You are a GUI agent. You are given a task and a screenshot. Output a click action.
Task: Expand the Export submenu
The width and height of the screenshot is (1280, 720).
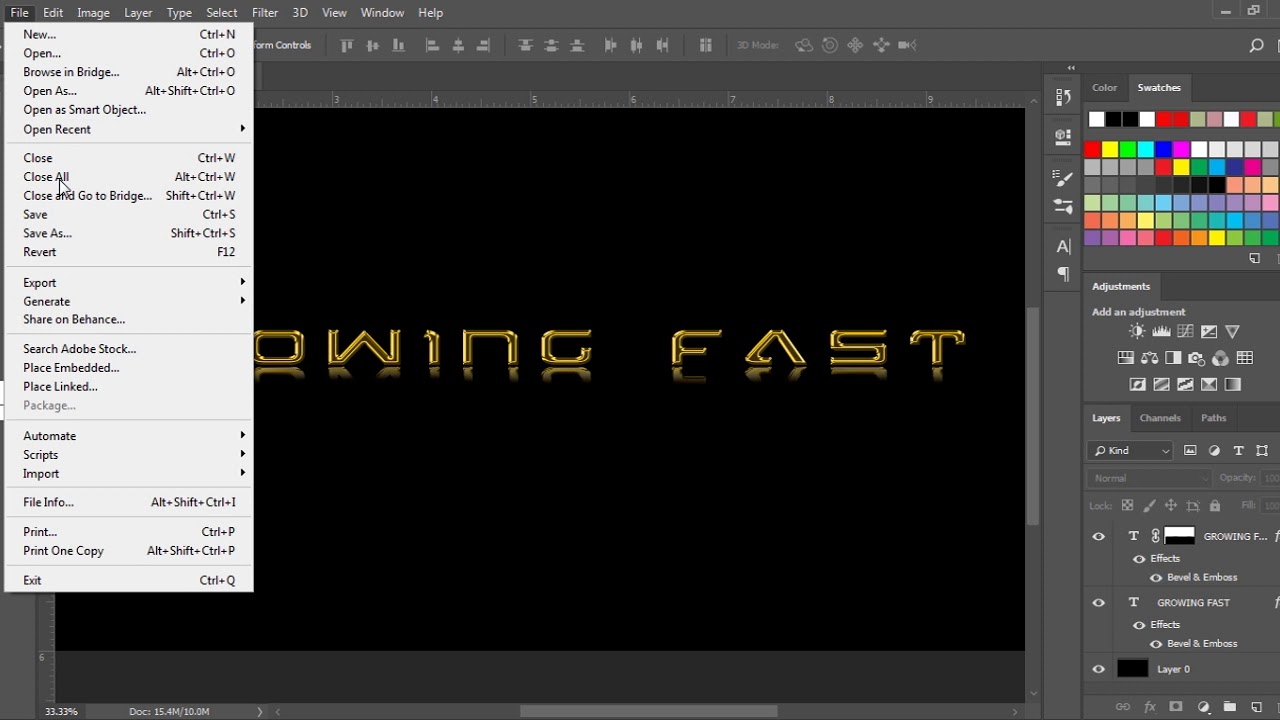(129, 283)
